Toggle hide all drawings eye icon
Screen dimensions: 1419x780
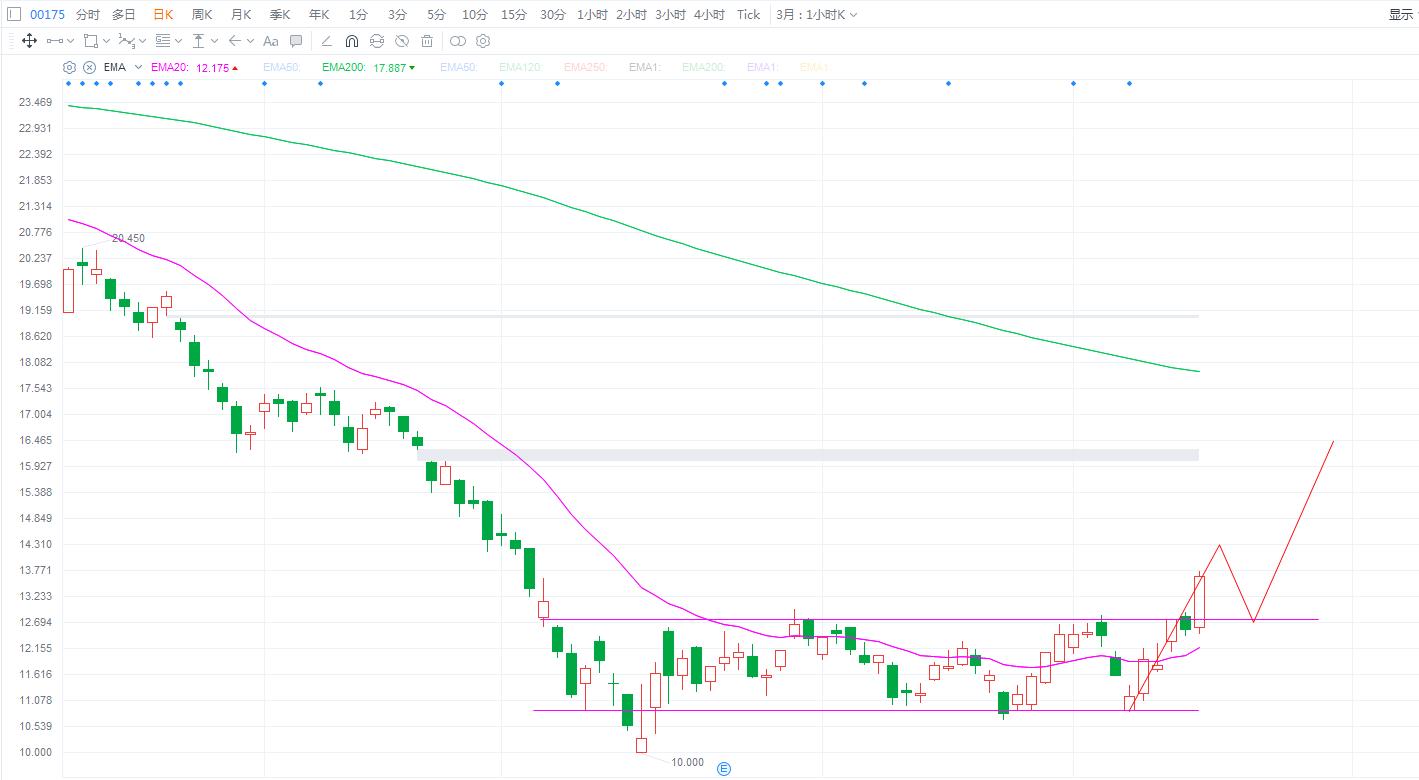tap(402, 41)
